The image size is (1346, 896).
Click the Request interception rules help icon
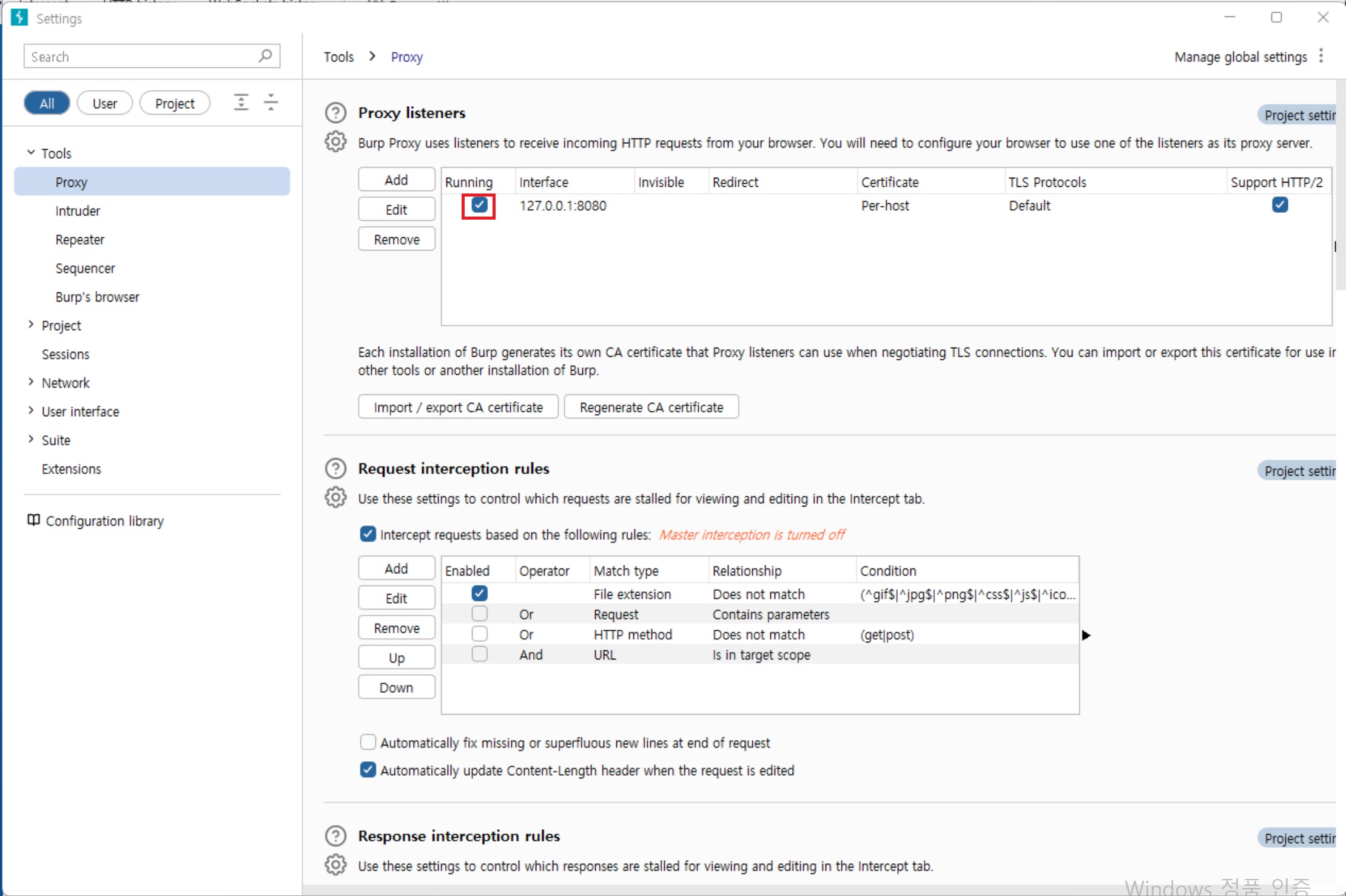[335, 468]
